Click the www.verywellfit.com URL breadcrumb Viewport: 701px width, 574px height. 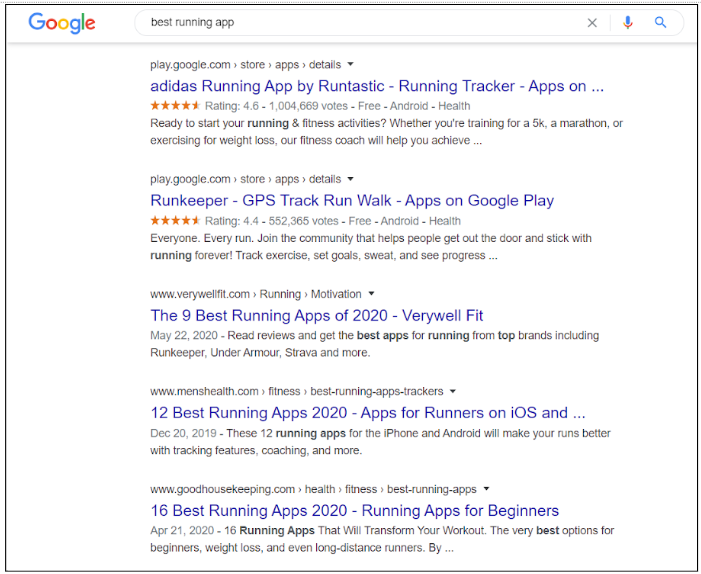200,294
